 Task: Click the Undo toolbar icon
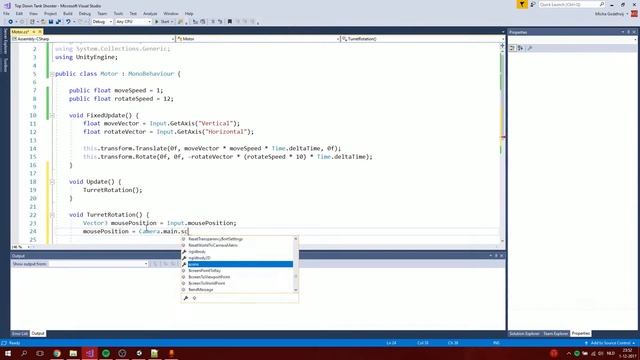(68, 22)
